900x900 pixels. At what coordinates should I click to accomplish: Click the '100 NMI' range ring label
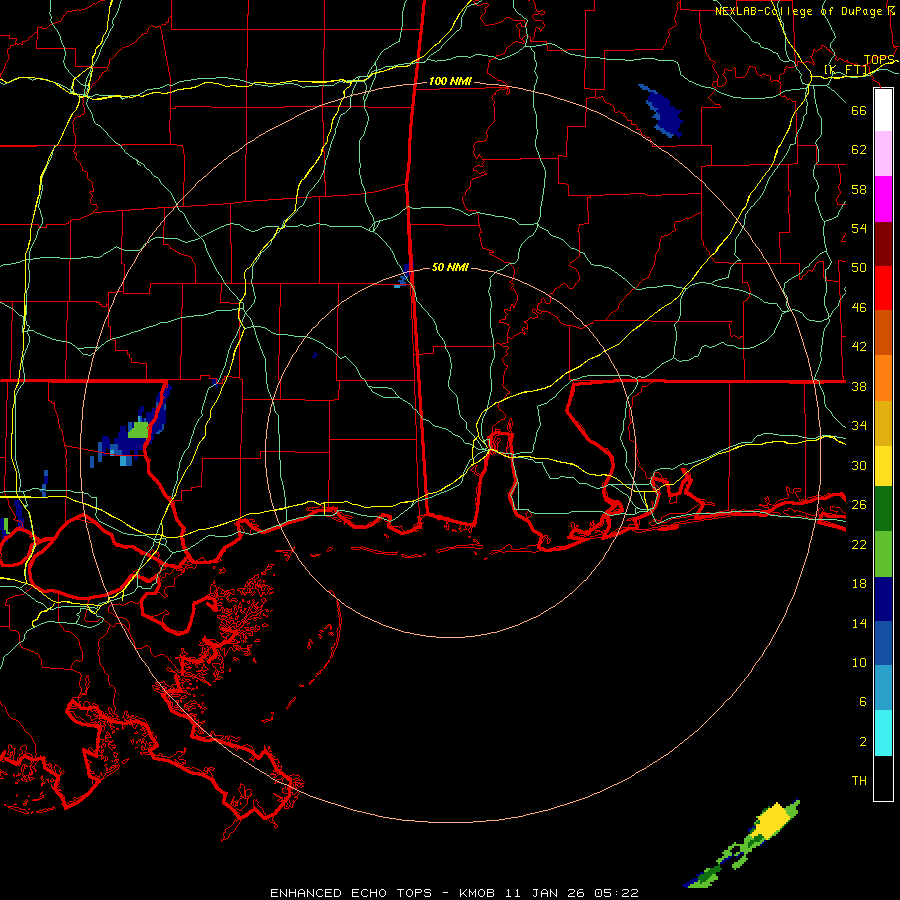click(x=450, y=82)
